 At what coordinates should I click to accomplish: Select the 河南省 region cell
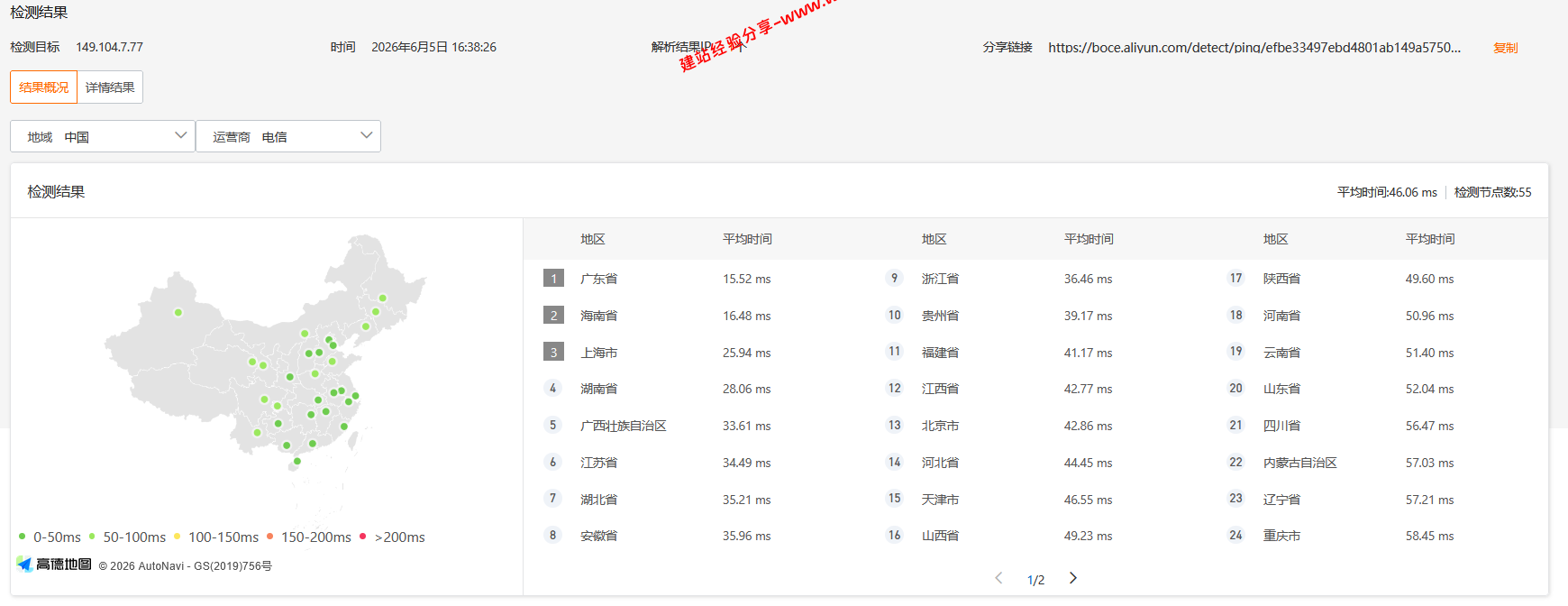click(x=1282, y=316)
